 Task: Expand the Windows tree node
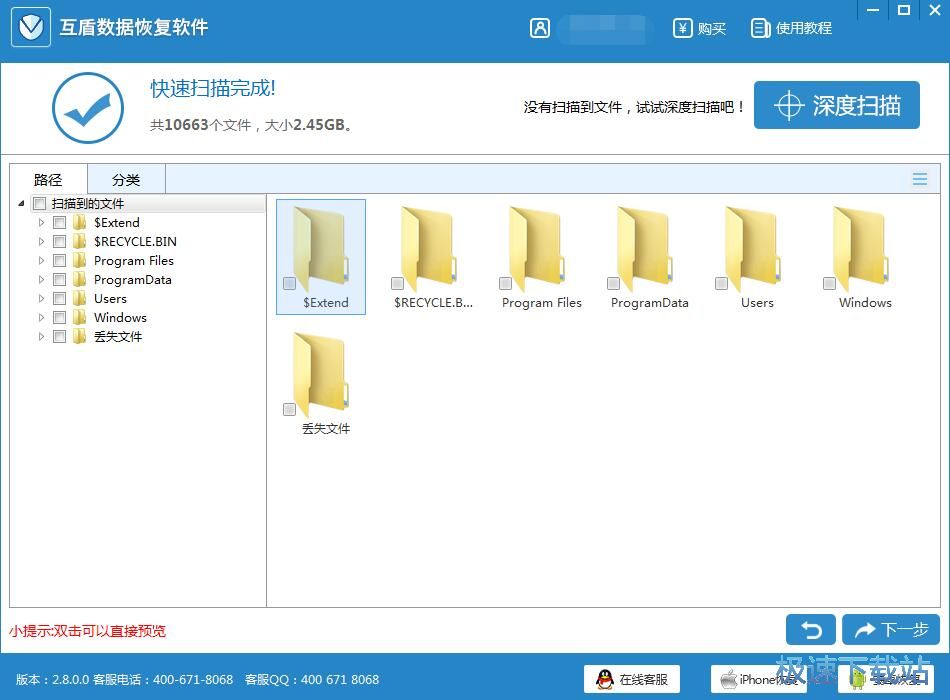point(41,318)
